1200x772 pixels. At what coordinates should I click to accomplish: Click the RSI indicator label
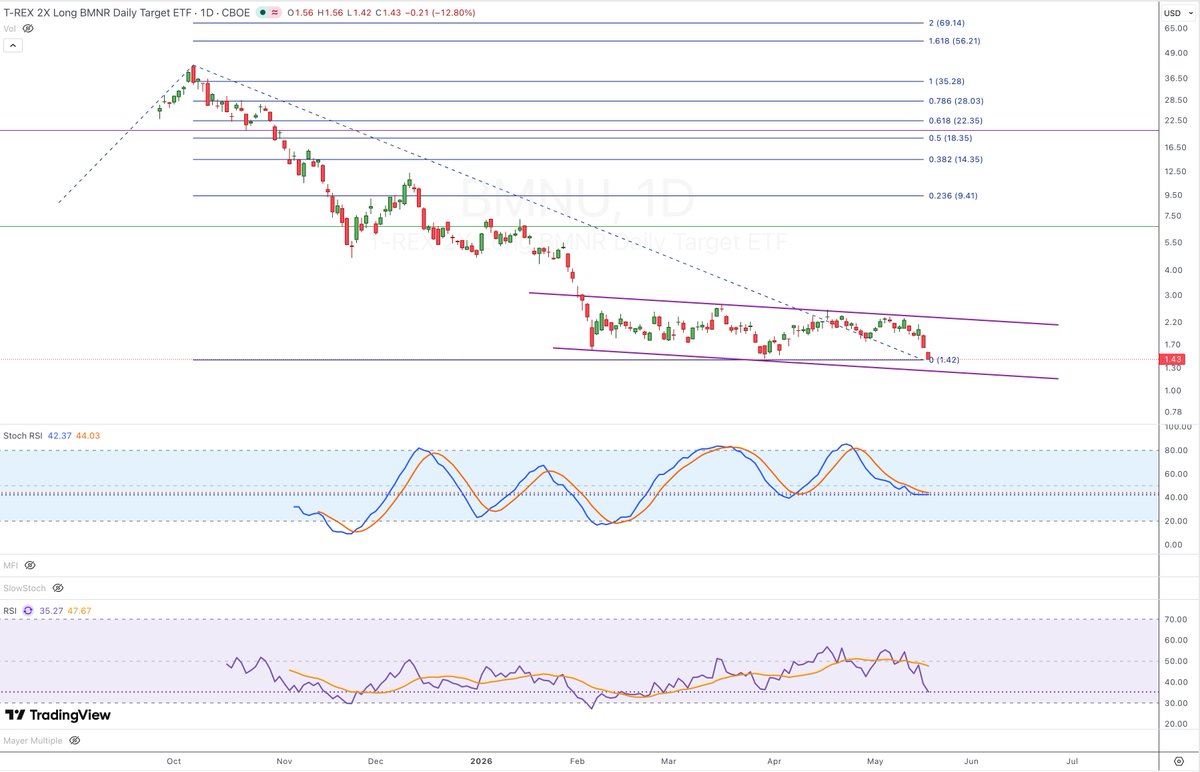(12, 609)
